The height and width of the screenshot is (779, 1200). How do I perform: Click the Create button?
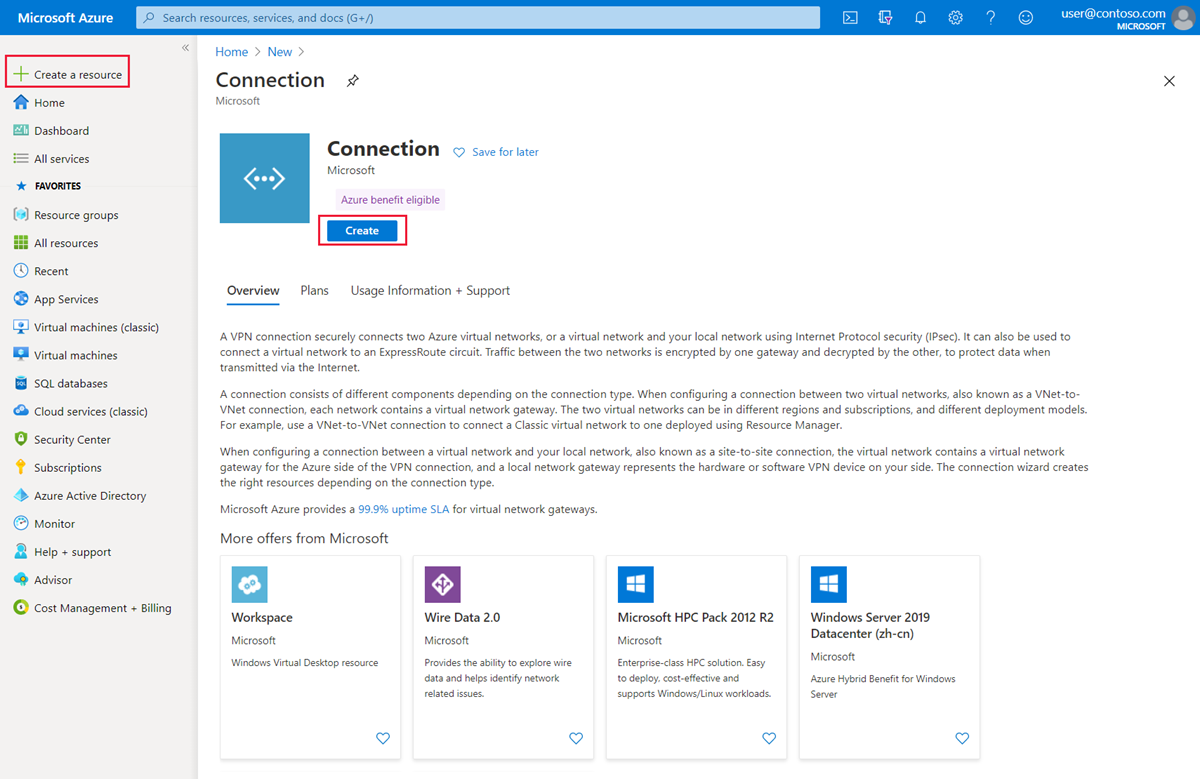[362, 231]
